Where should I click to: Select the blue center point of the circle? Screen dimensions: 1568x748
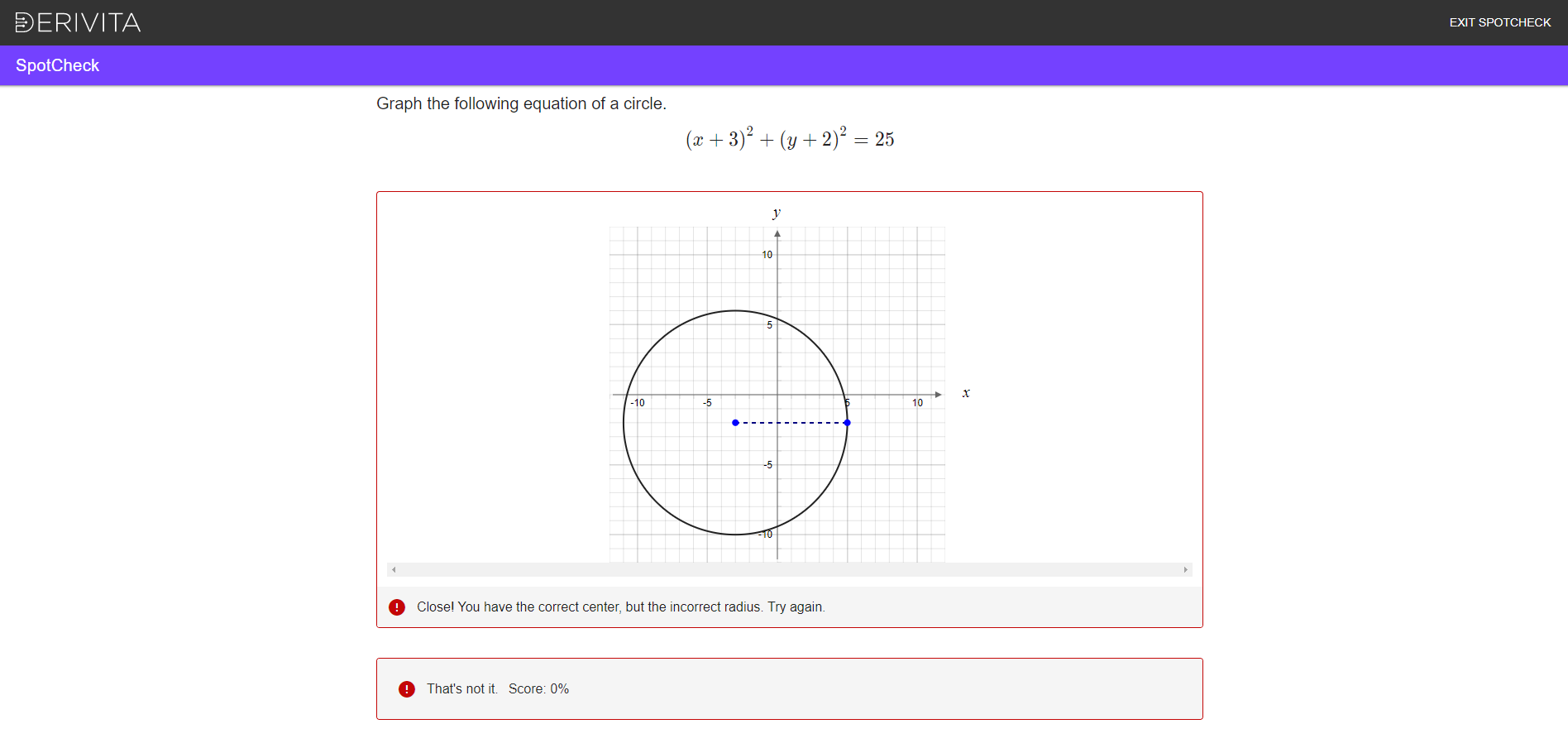735,423
